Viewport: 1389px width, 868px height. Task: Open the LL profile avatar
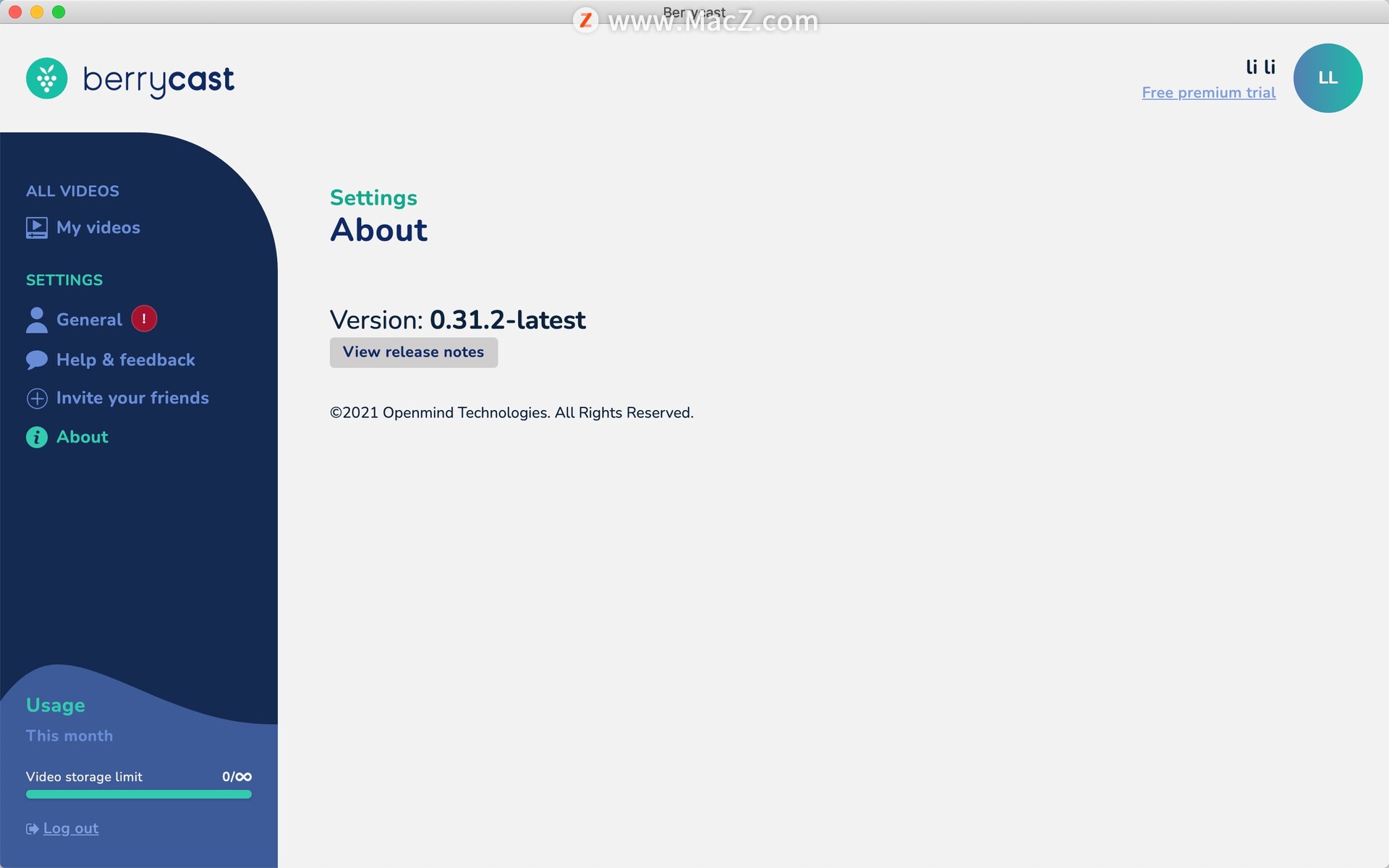1328,78
